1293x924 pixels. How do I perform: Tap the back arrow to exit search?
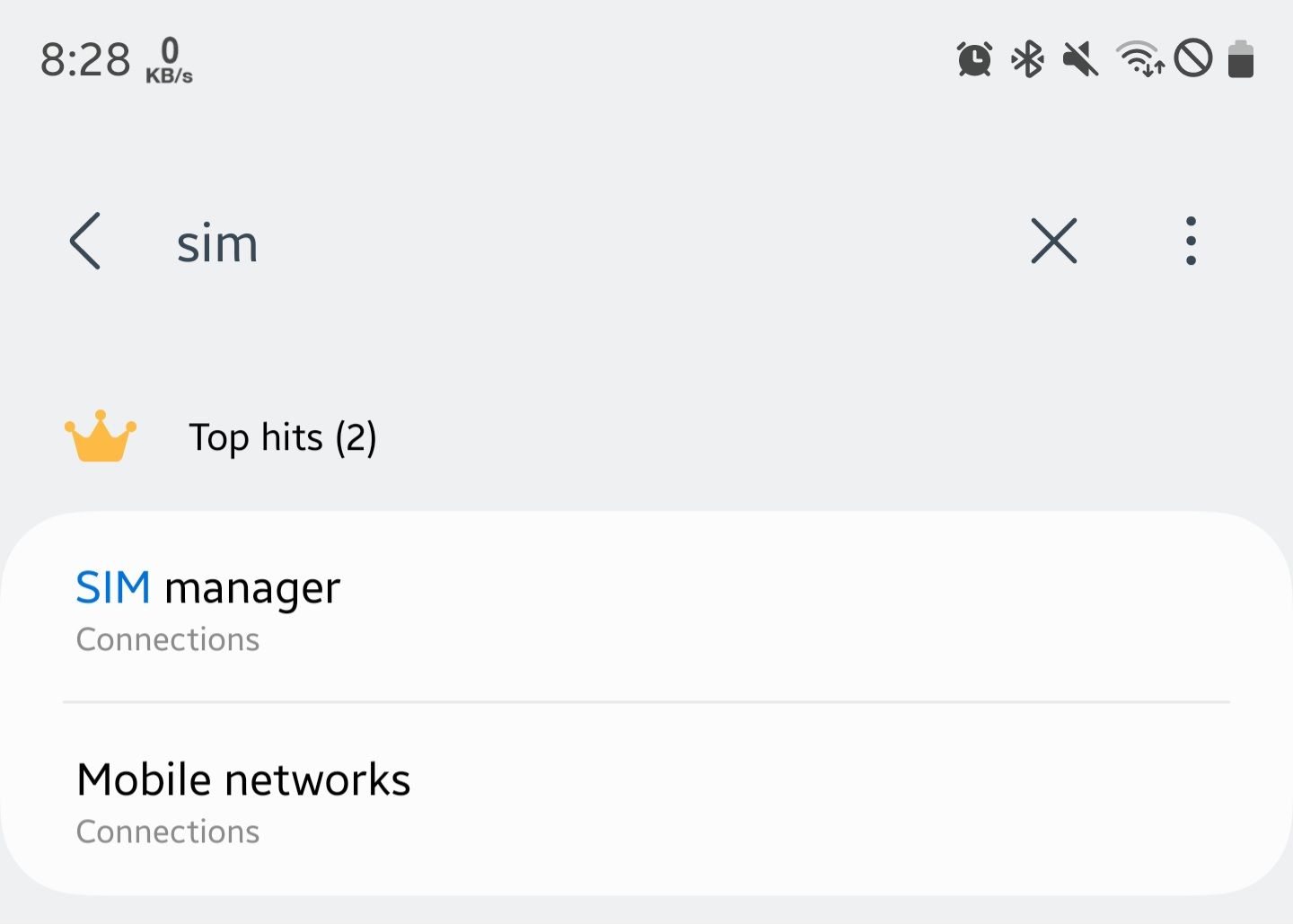click(85, 241)
